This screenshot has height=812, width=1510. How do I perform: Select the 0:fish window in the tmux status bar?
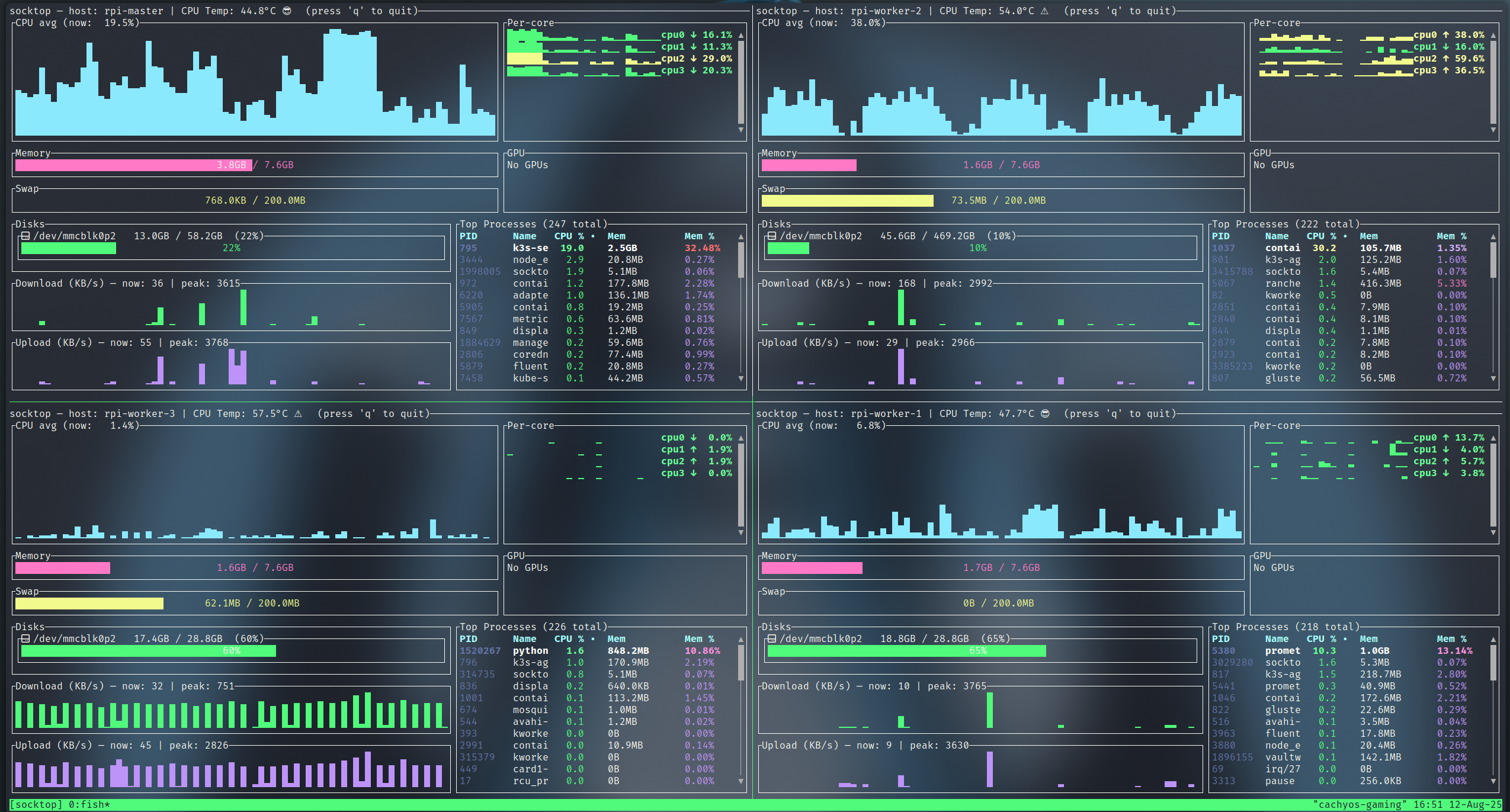point(88,804)
